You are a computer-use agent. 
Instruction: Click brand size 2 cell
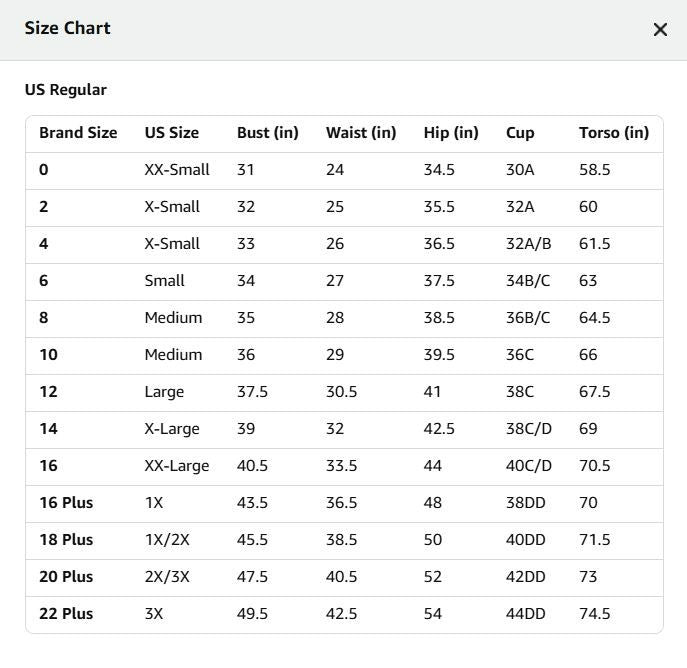click(x=43, y=207)
